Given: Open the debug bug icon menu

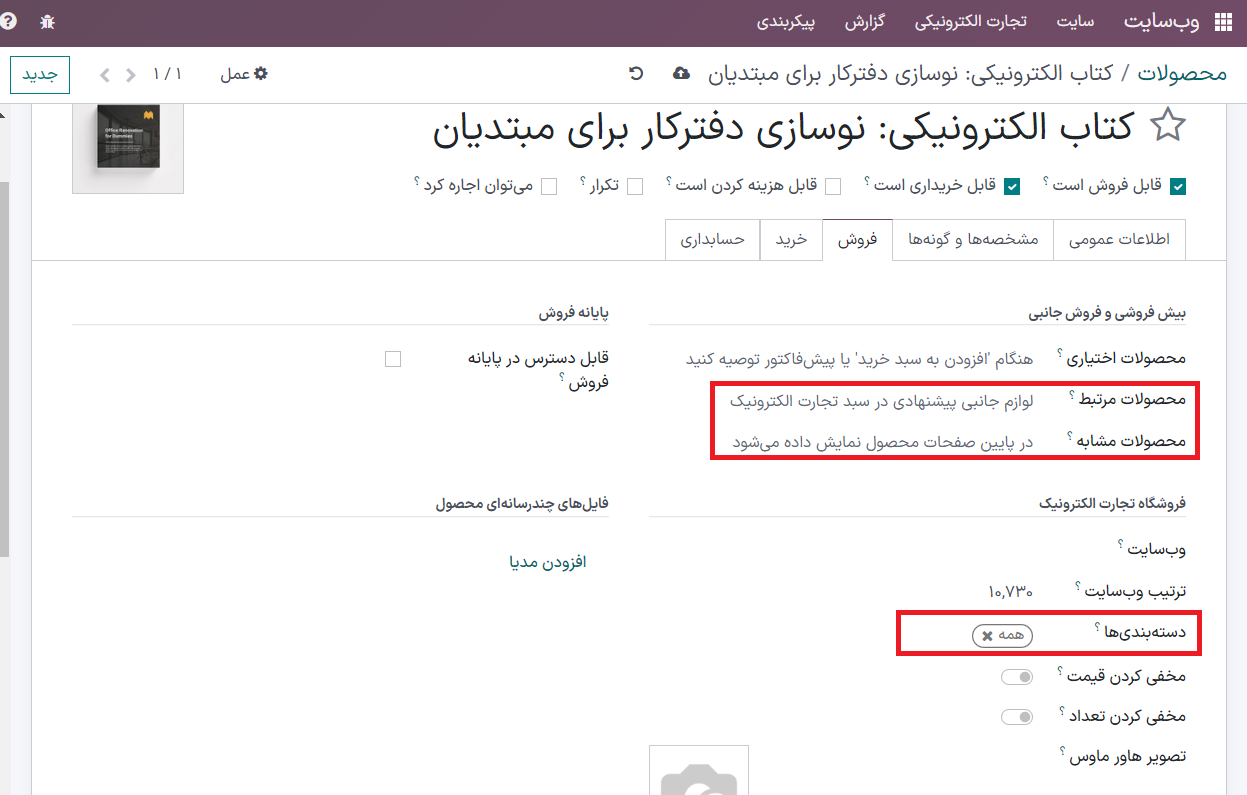Looking at the screenshot, I should 48,22.
